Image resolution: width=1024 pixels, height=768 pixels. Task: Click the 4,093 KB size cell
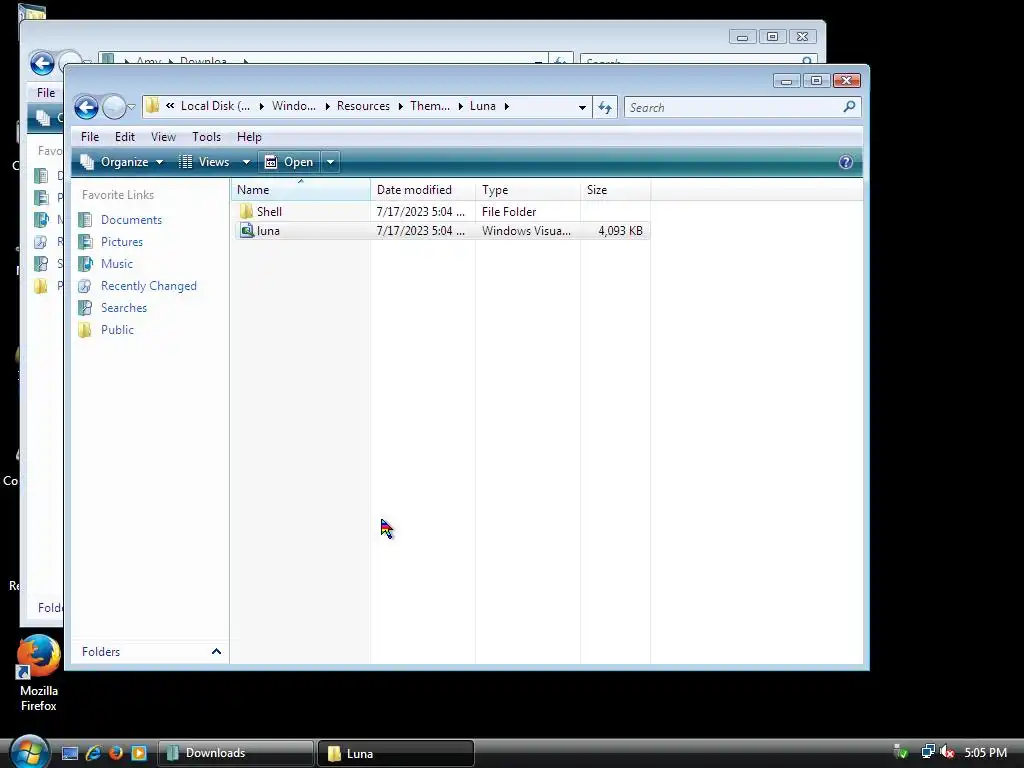pos(620,231)
